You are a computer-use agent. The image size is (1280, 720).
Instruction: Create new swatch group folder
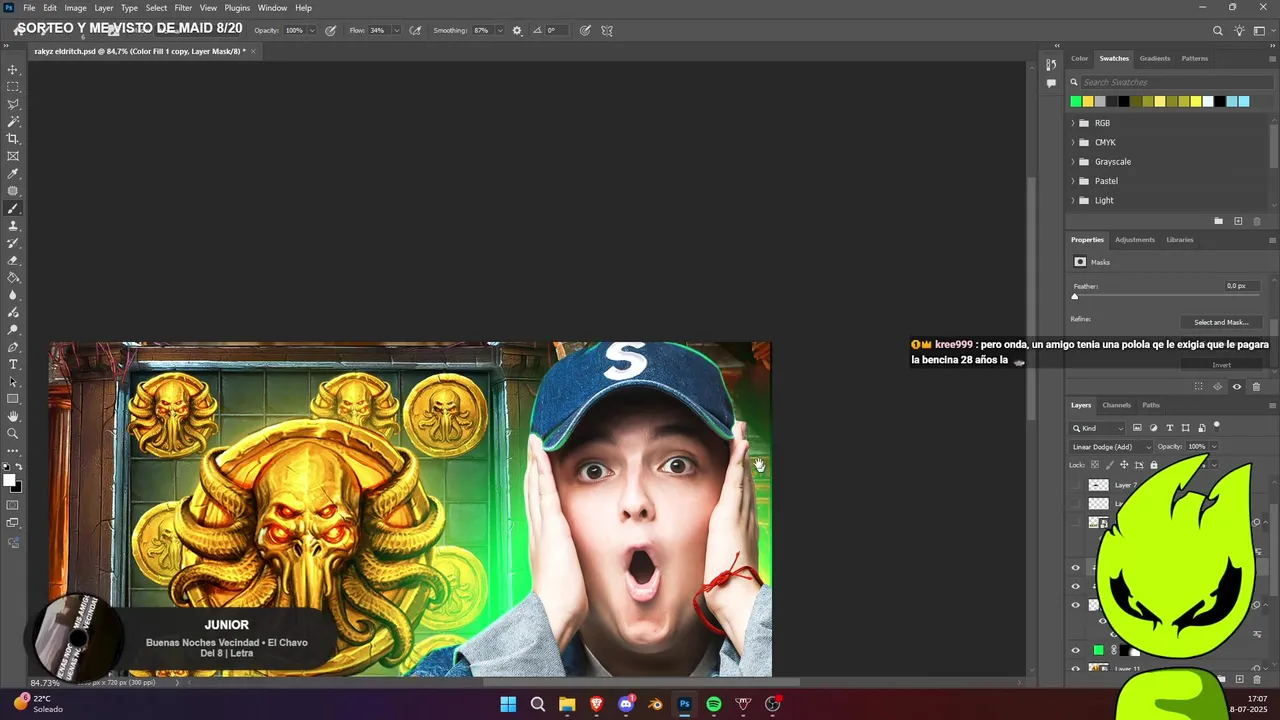(1218, 221)
